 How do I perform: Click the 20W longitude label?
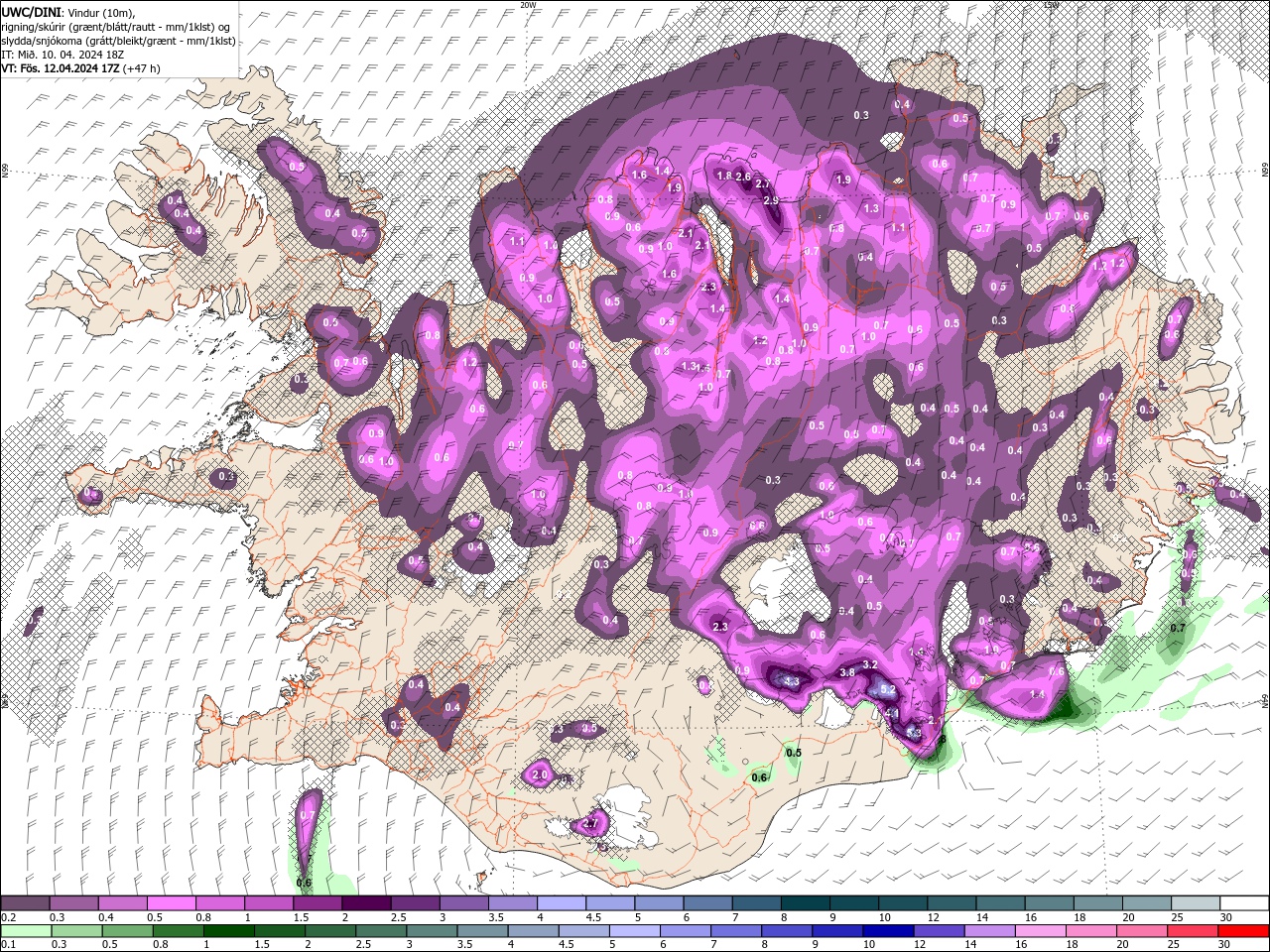(x=527, y=5)
